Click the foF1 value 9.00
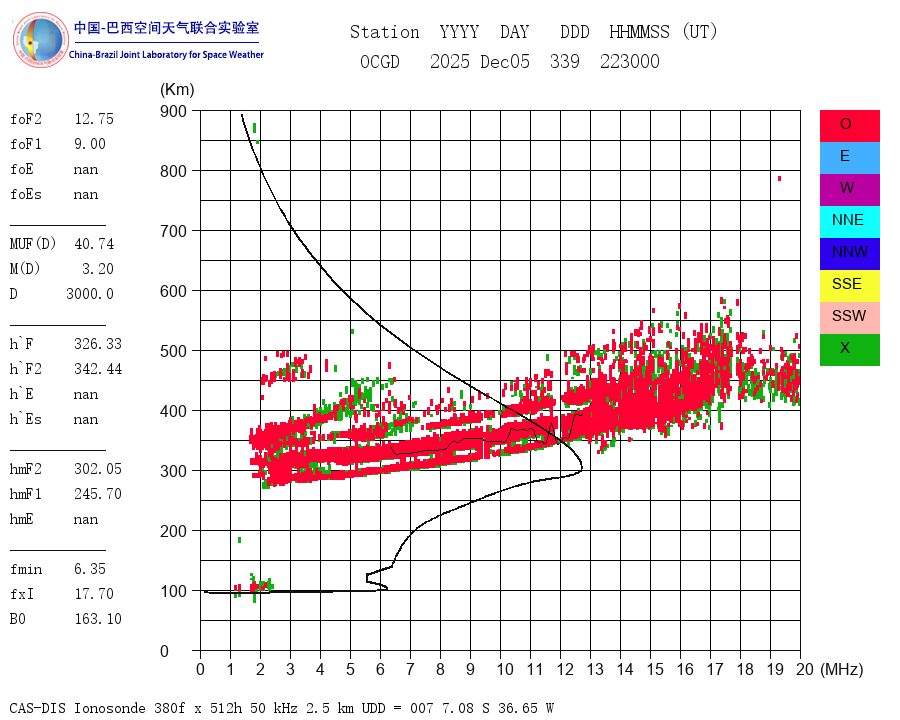Image resolution: width=900 pixels, height=720 pixels. coord(90,144)
